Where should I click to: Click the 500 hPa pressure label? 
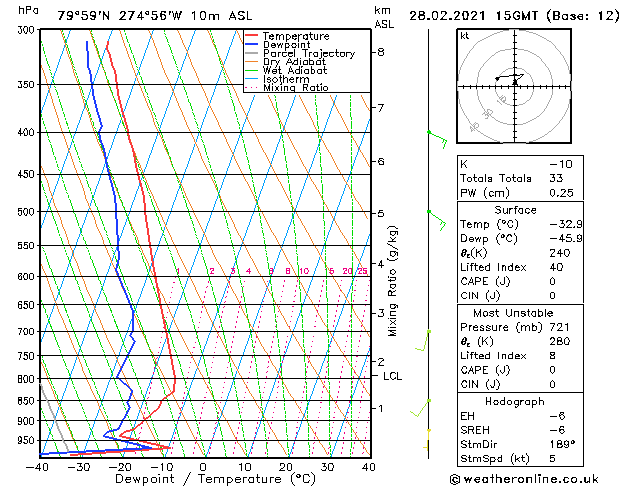[26, 211]
